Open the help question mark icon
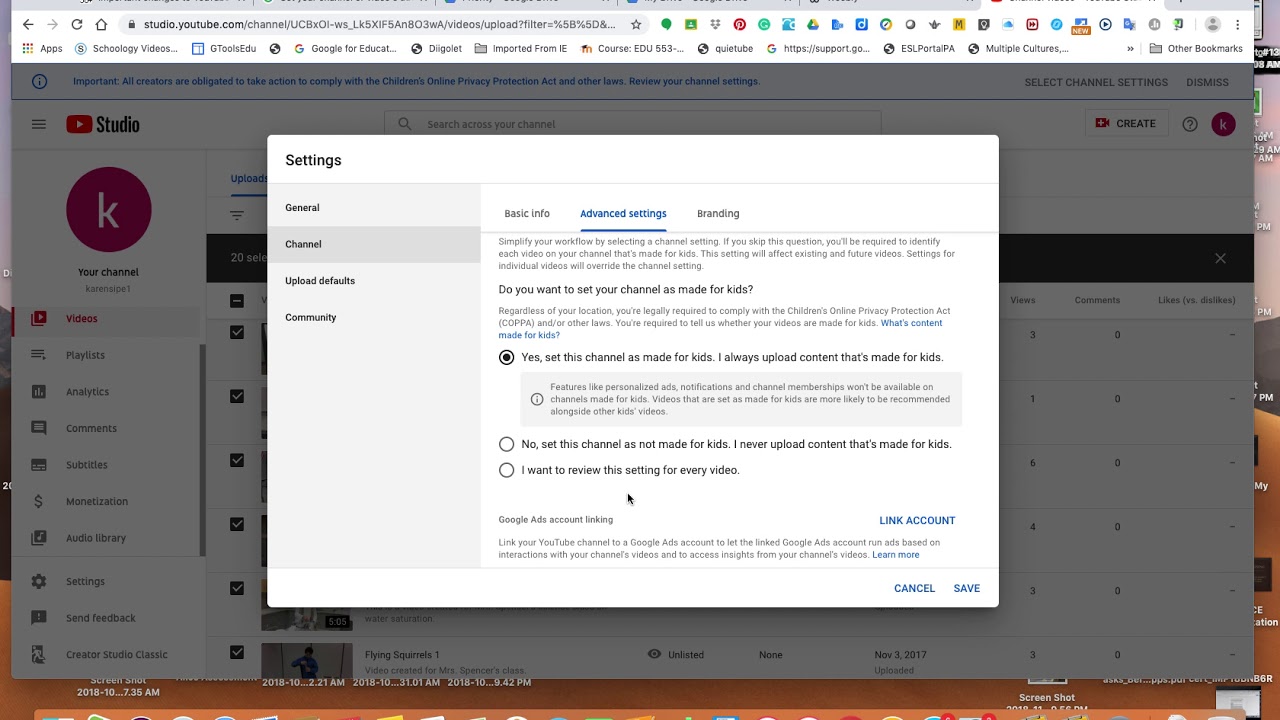The height and width of the screenshot is (720, 1280). (x=1190, y=124)
